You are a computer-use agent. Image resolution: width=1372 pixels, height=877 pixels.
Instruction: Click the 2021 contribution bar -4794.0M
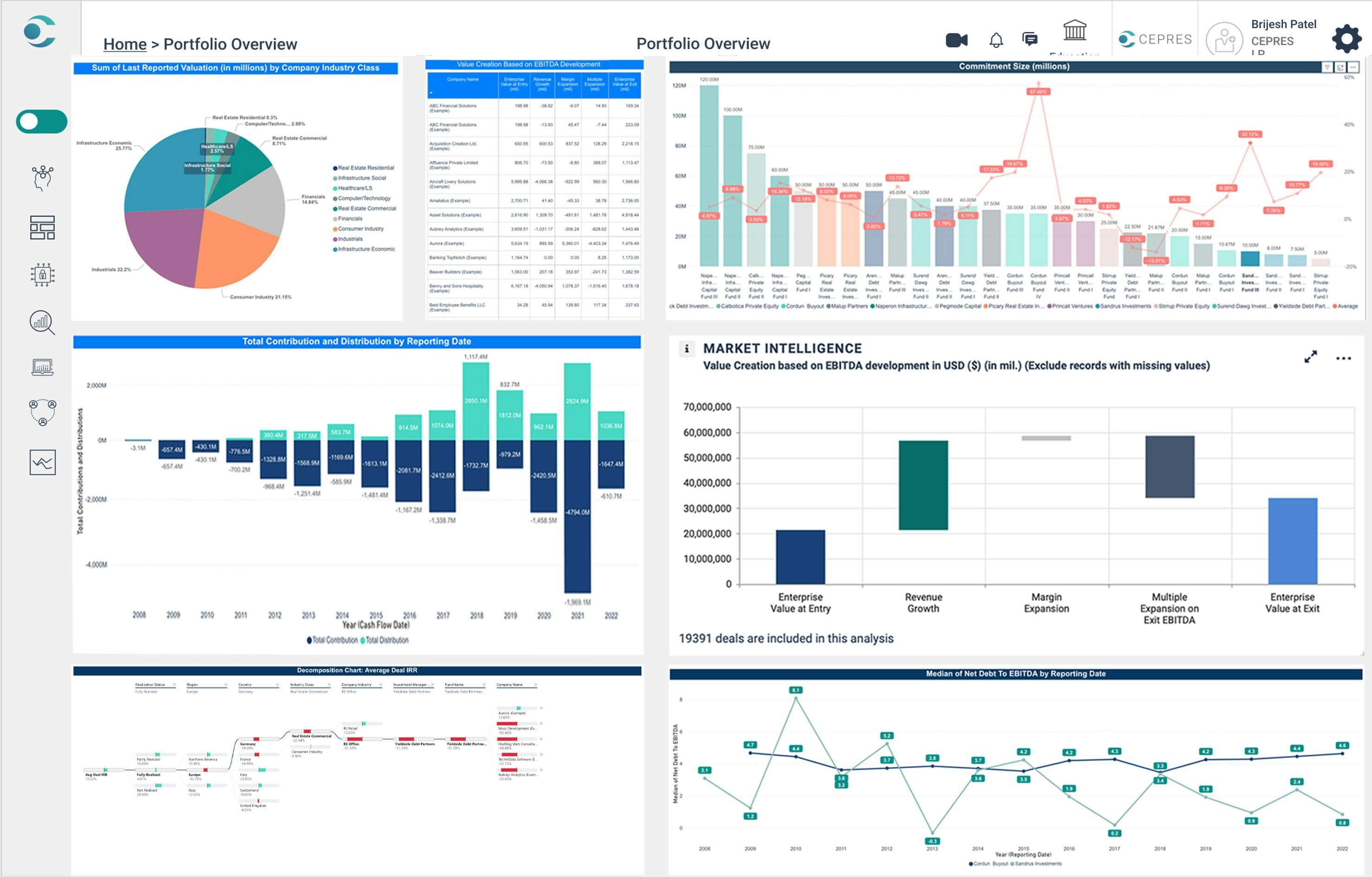(x=577, y=516)
